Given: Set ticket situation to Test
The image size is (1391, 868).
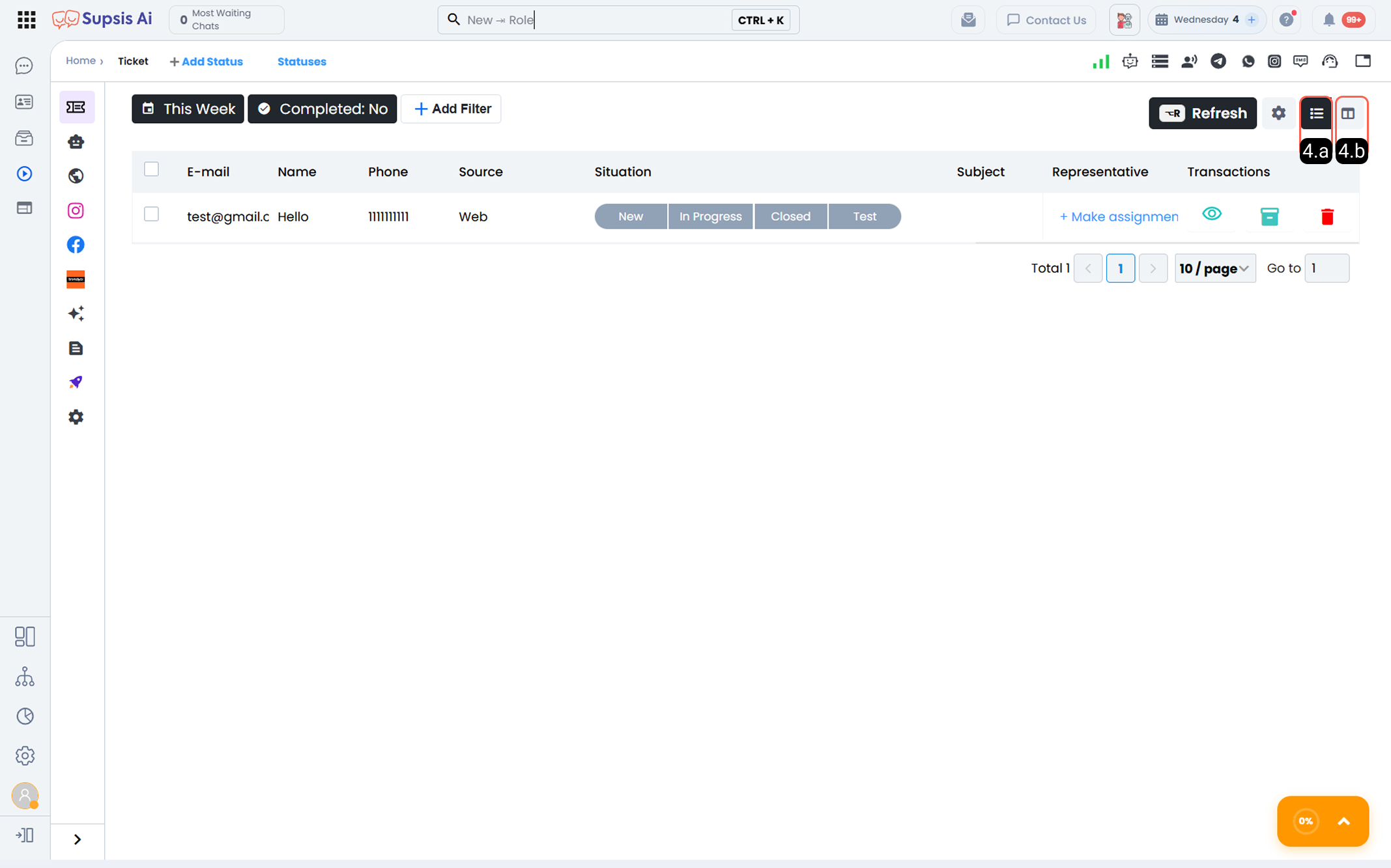Looking at the screenshot, I should pos(865,216).
